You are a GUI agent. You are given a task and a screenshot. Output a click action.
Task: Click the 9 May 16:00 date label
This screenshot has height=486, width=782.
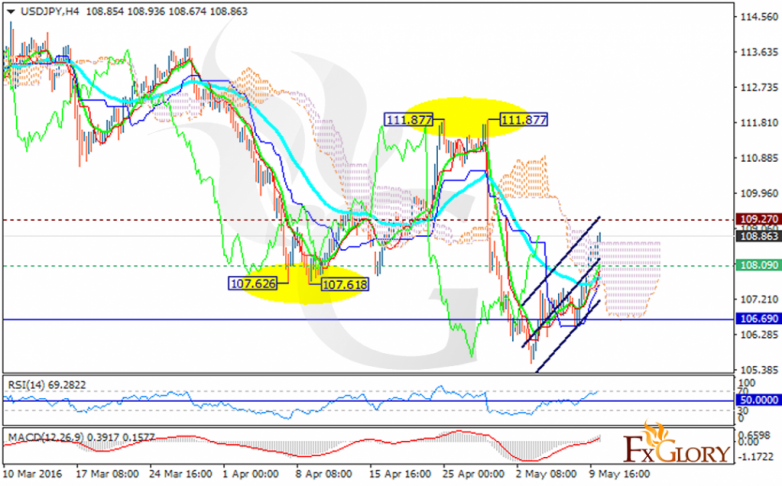[x=619, y=474]
